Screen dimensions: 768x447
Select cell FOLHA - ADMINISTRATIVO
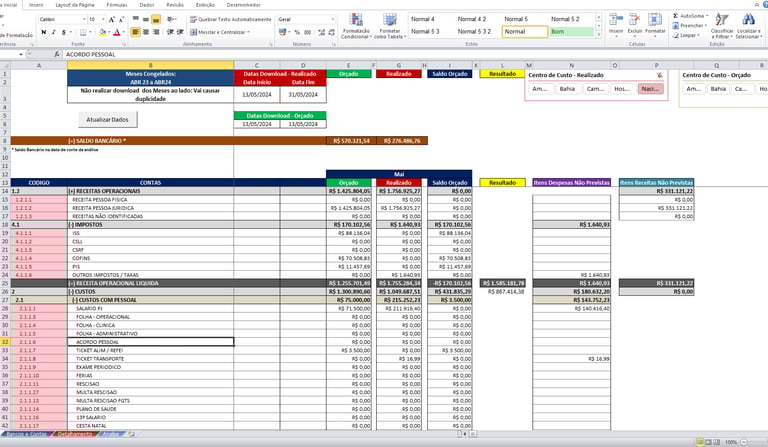coord(150,333)
